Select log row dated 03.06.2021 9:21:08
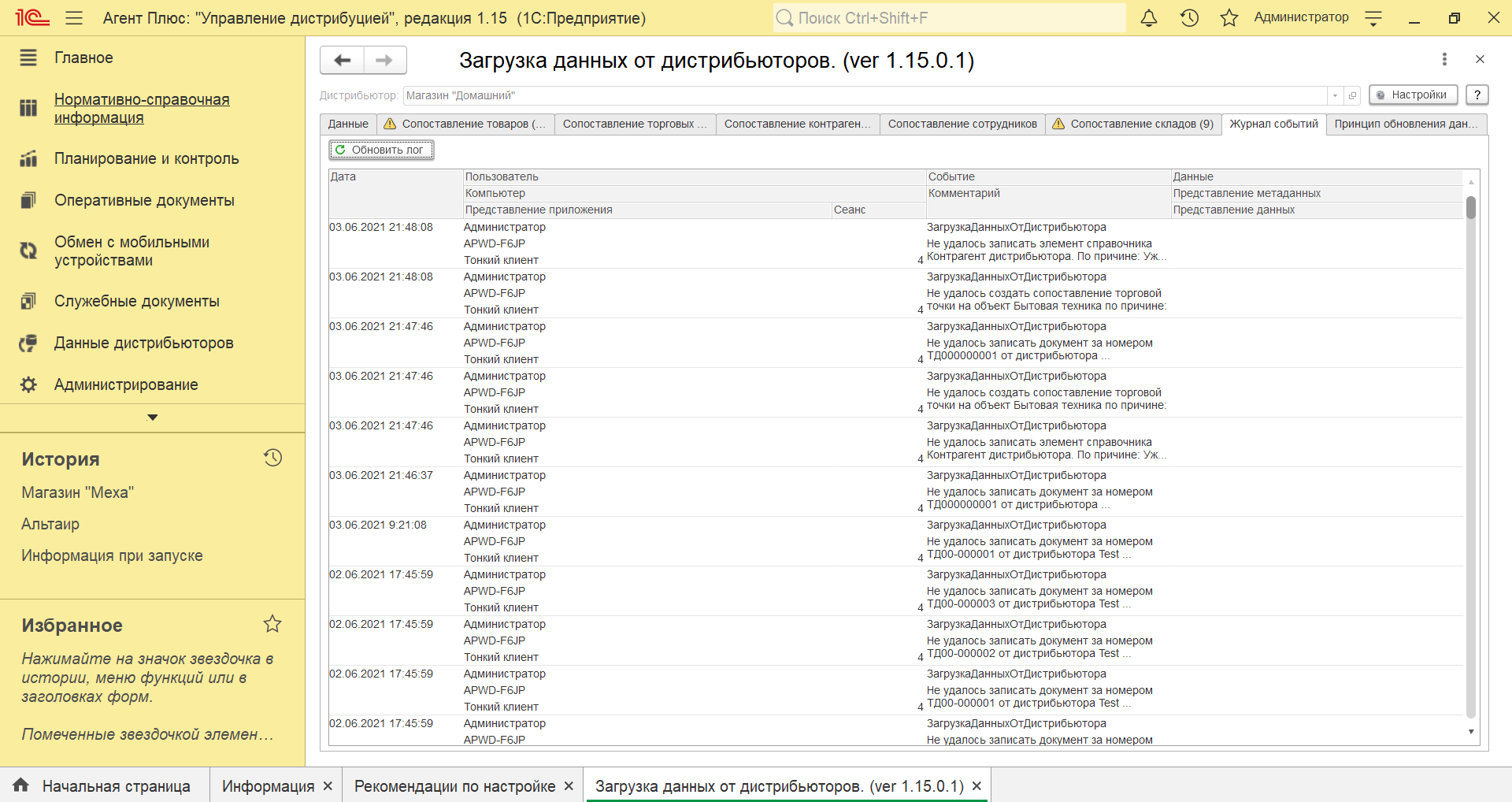This screenshot has width=1512, height=802. 895,541
